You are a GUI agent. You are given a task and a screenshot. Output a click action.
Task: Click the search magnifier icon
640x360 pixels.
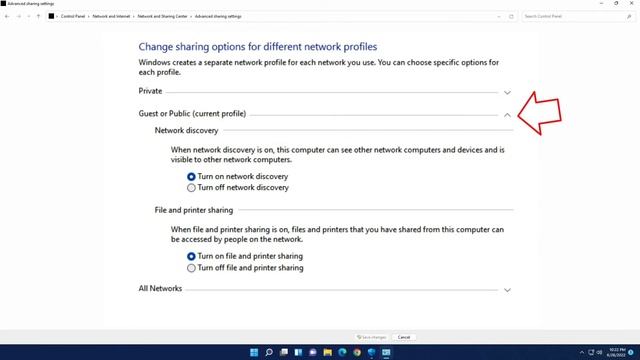[629, 16]
